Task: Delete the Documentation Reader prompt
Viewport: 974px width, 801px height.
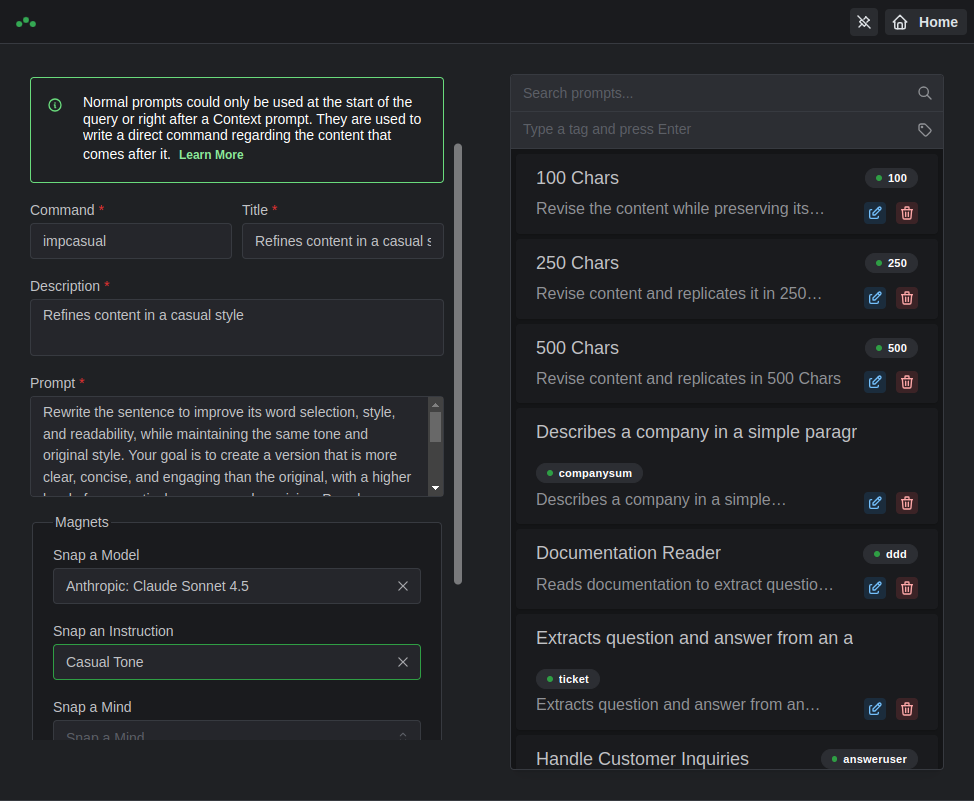Action: (x=907, y=588)
